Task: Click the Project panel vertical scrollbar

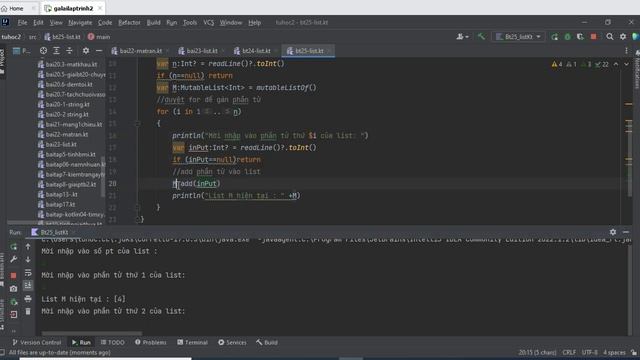Action: pyautogui.click(x=102, y=176)
